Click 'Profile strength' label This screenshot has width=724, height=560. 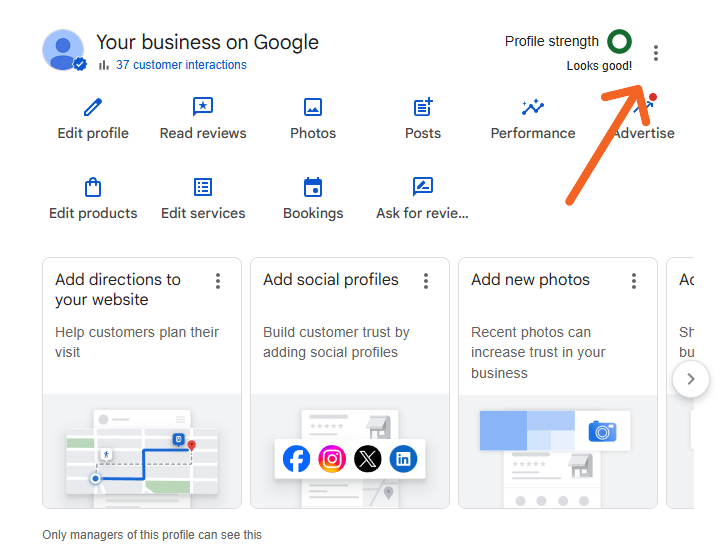point(551,42)
